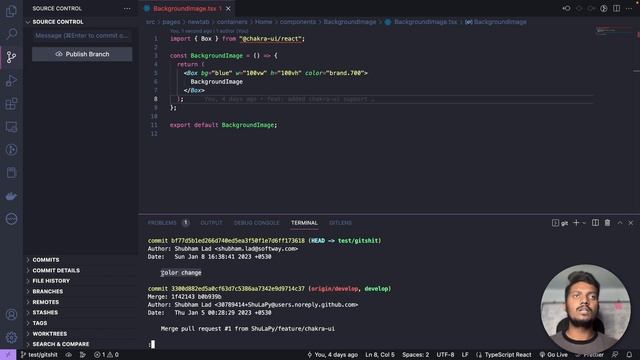Image resolution: width=640 pixels, height=360 pixels.
Task: Click 'components' breadcrumb segment
Action: point(298,22)
